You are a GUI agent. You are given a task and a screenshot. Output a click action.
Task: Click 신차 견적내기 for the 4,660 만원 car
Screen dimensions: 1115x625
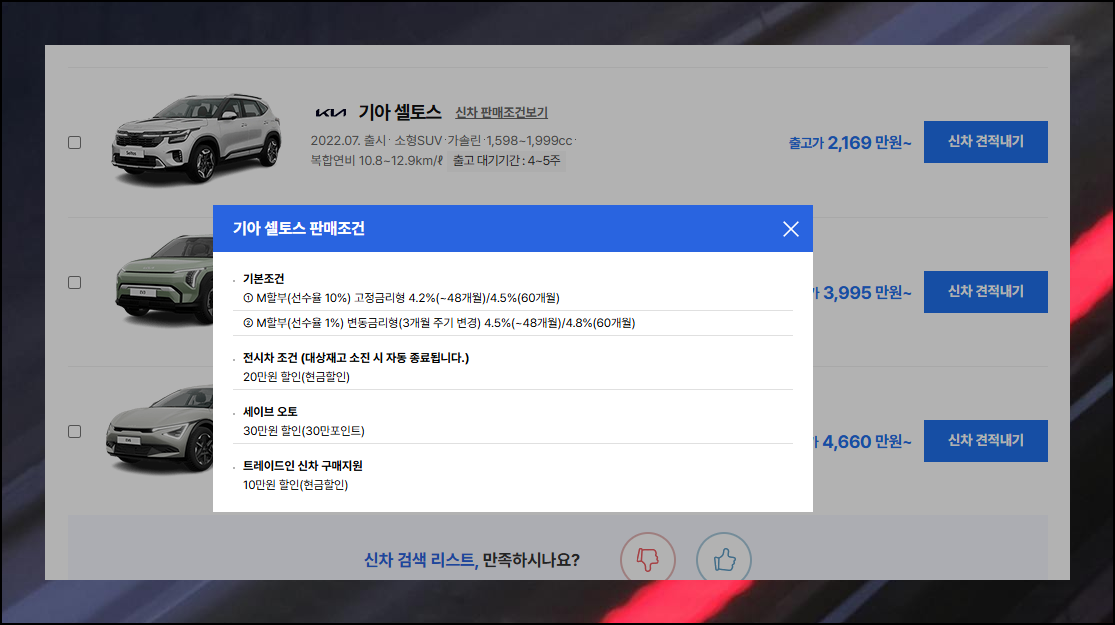(986, 441)
